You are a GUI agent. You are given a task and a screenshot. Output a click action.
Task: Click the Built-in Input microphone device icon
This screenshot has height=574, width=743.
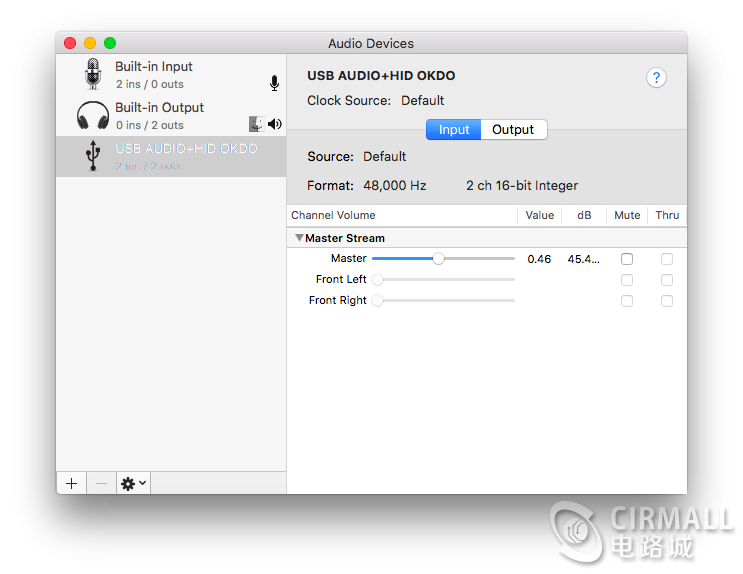tap(93, 75)
